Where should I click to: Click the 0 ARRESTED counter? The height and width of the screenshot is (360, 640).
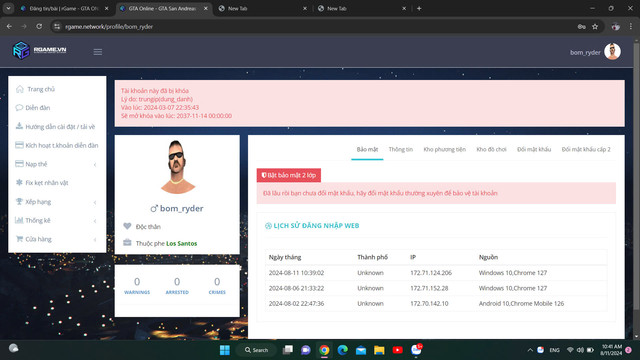point(177,286)
